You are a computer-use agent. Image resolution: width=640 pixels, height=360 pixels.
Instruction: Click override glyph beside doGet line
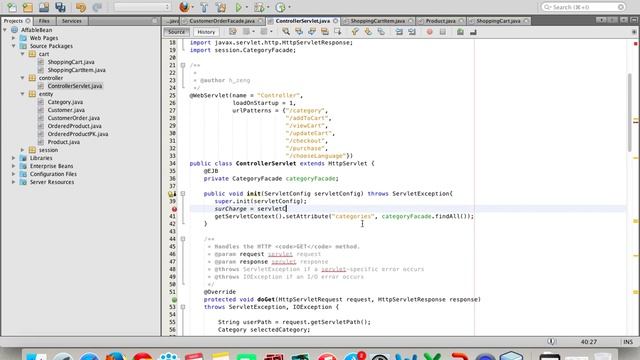(x=174, y=300)
